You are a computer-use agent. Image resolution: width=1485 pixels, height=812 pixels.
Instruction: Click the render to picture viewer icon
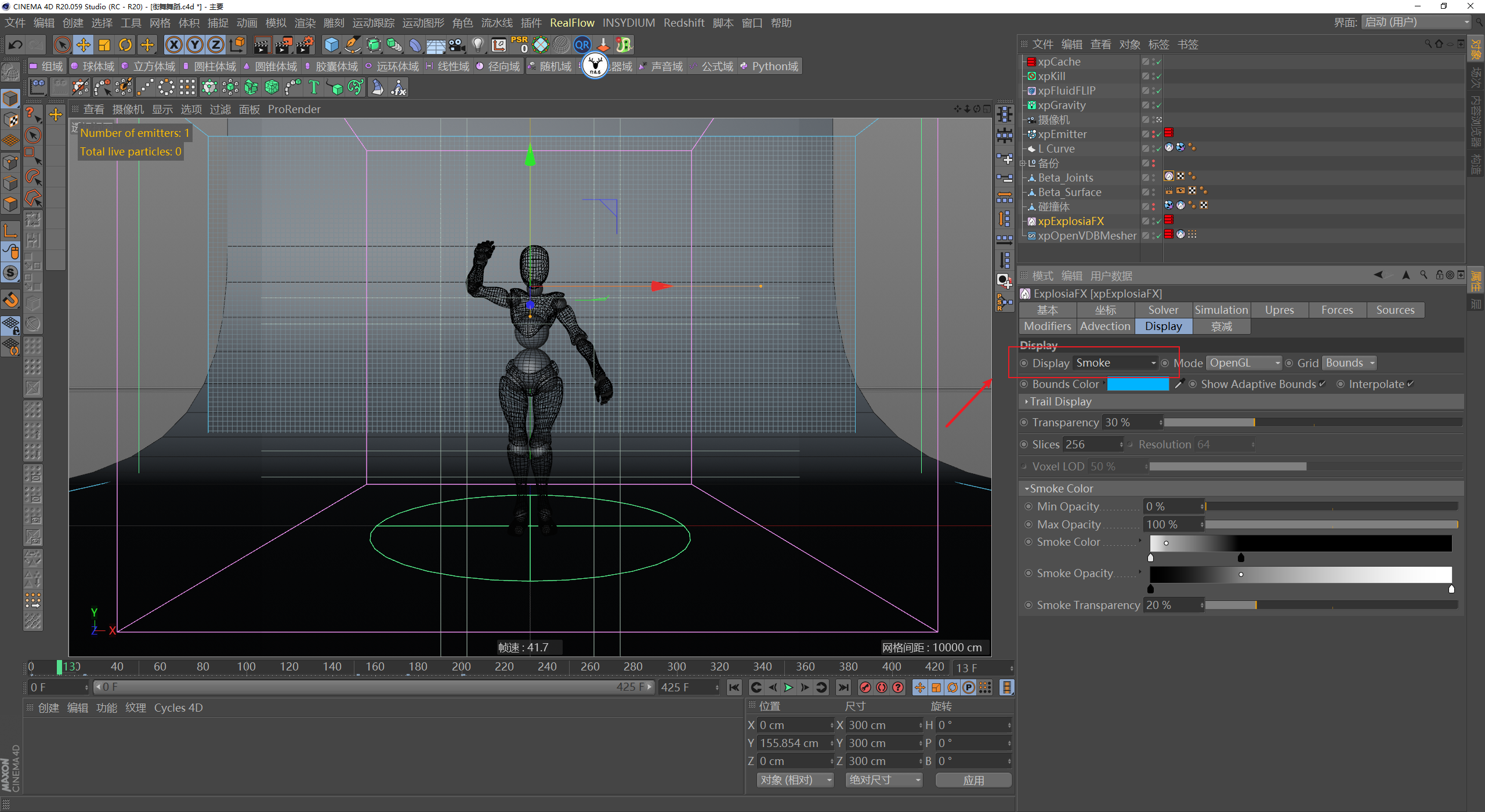pos(283,45)
